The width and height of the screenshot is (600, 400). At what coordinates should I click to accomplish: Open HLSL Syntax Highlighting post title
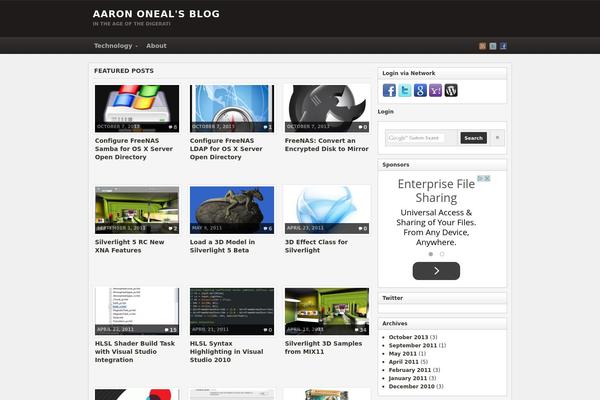pos(227,352)
